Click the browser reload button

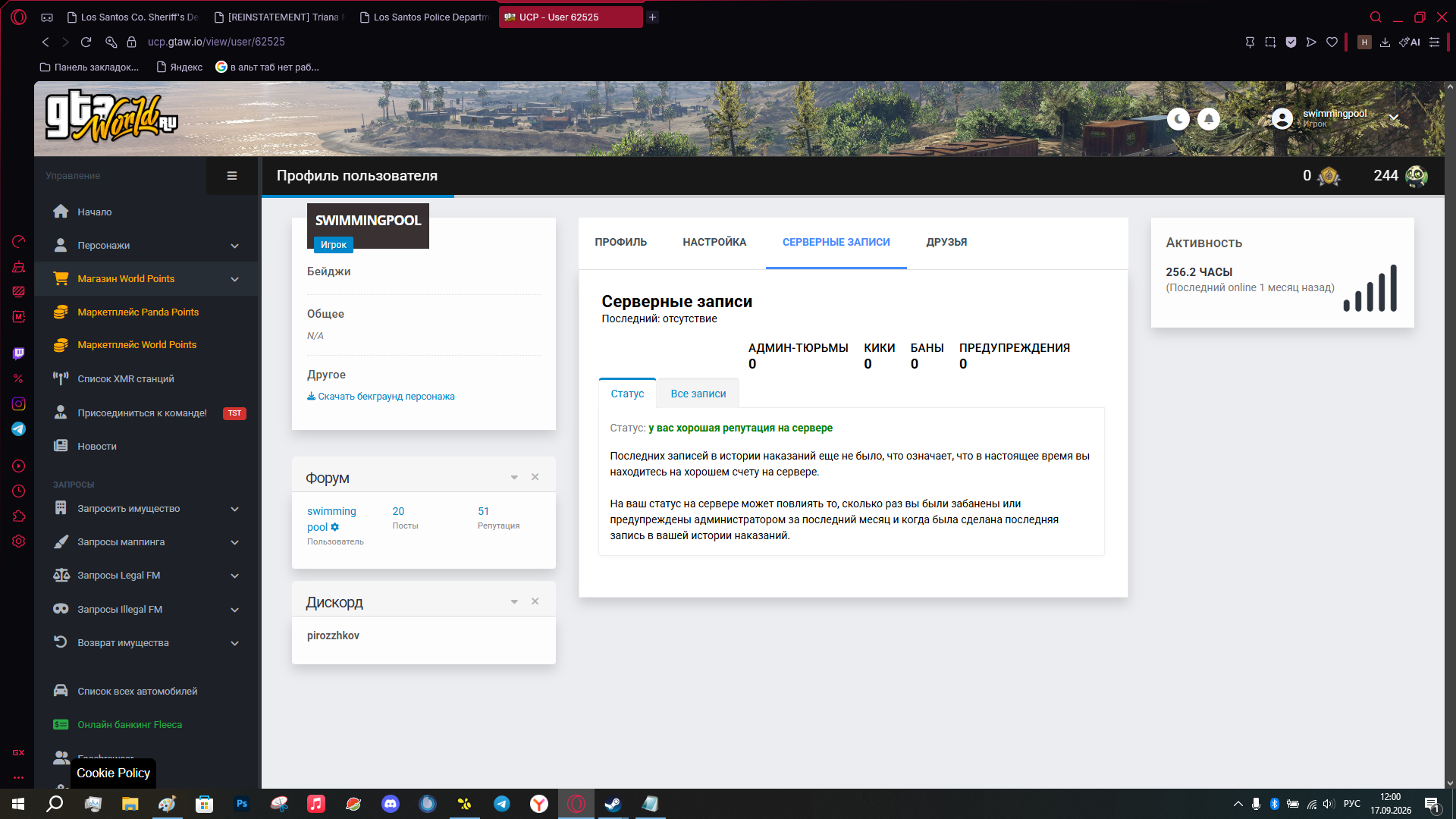(x=86, y=42)
